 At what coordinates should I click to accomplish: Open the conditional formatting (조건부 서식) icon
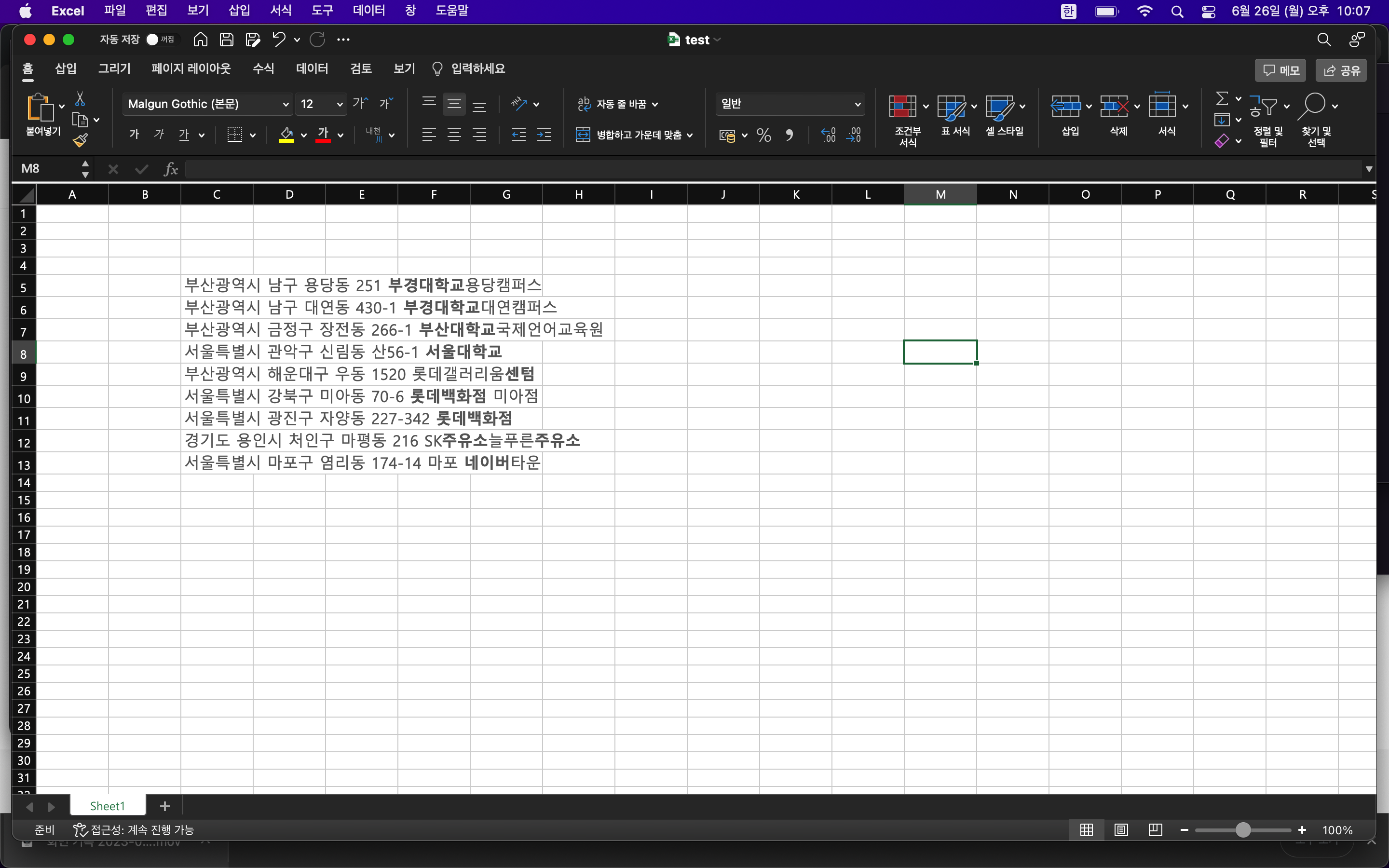[903, 107]
